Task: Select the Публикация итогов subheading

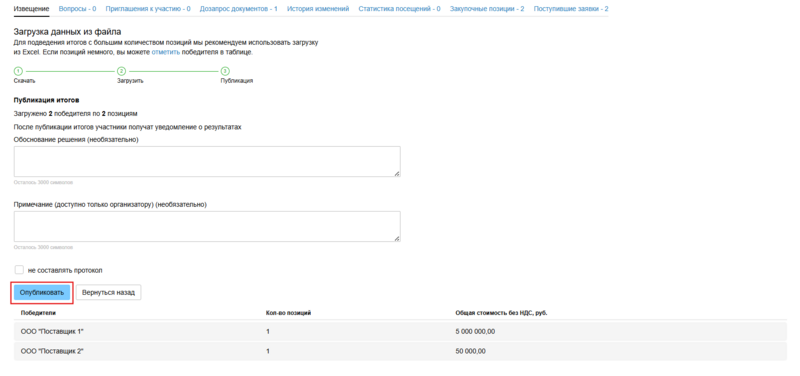Action: coord(46,100)
